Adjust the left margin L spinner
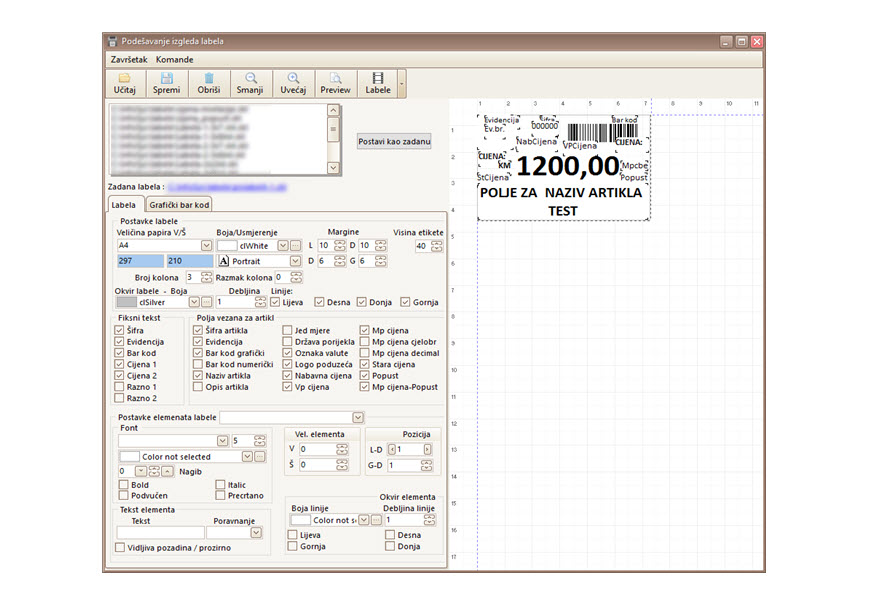The height and width of the screenshot is (589, 870). pos(339,245)
